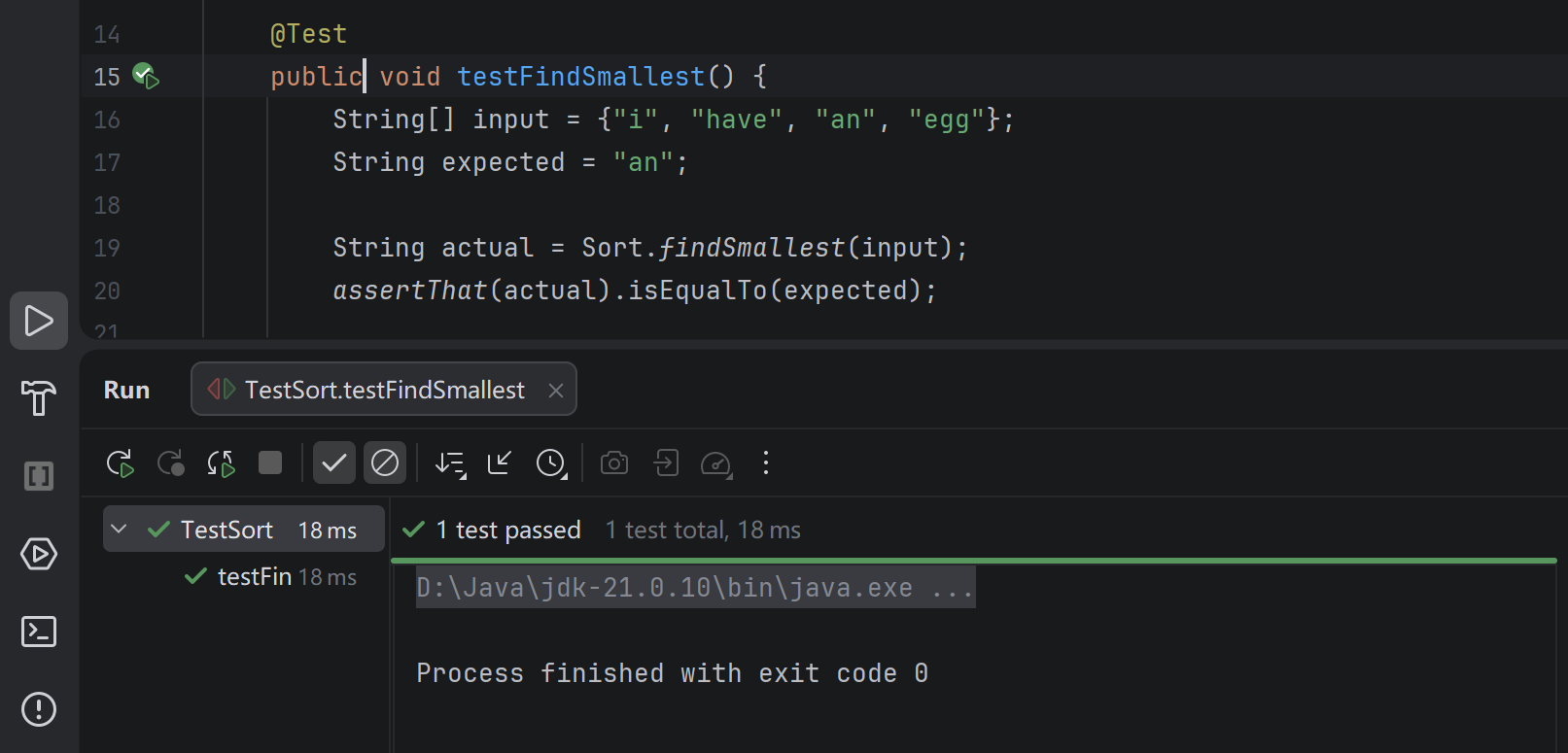Image resolution: width=1568 pixels, height=753 pixels.
Task: Toggle Show Passed tests filter
Action: tap(333, 462)
